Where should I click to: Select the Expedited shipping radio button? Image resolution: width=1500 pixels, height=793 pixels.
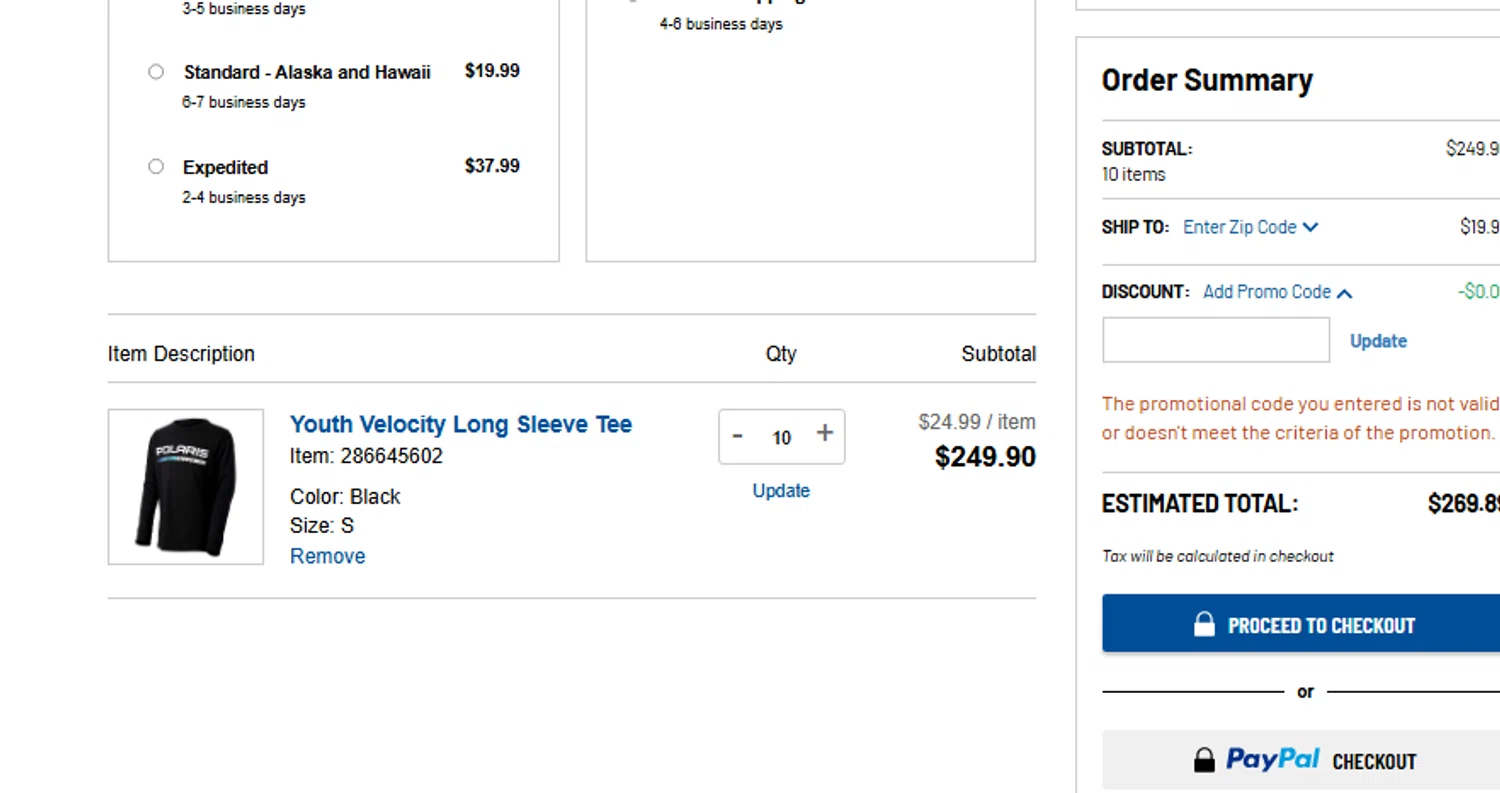pyautogui.click(x=156, y=167)
